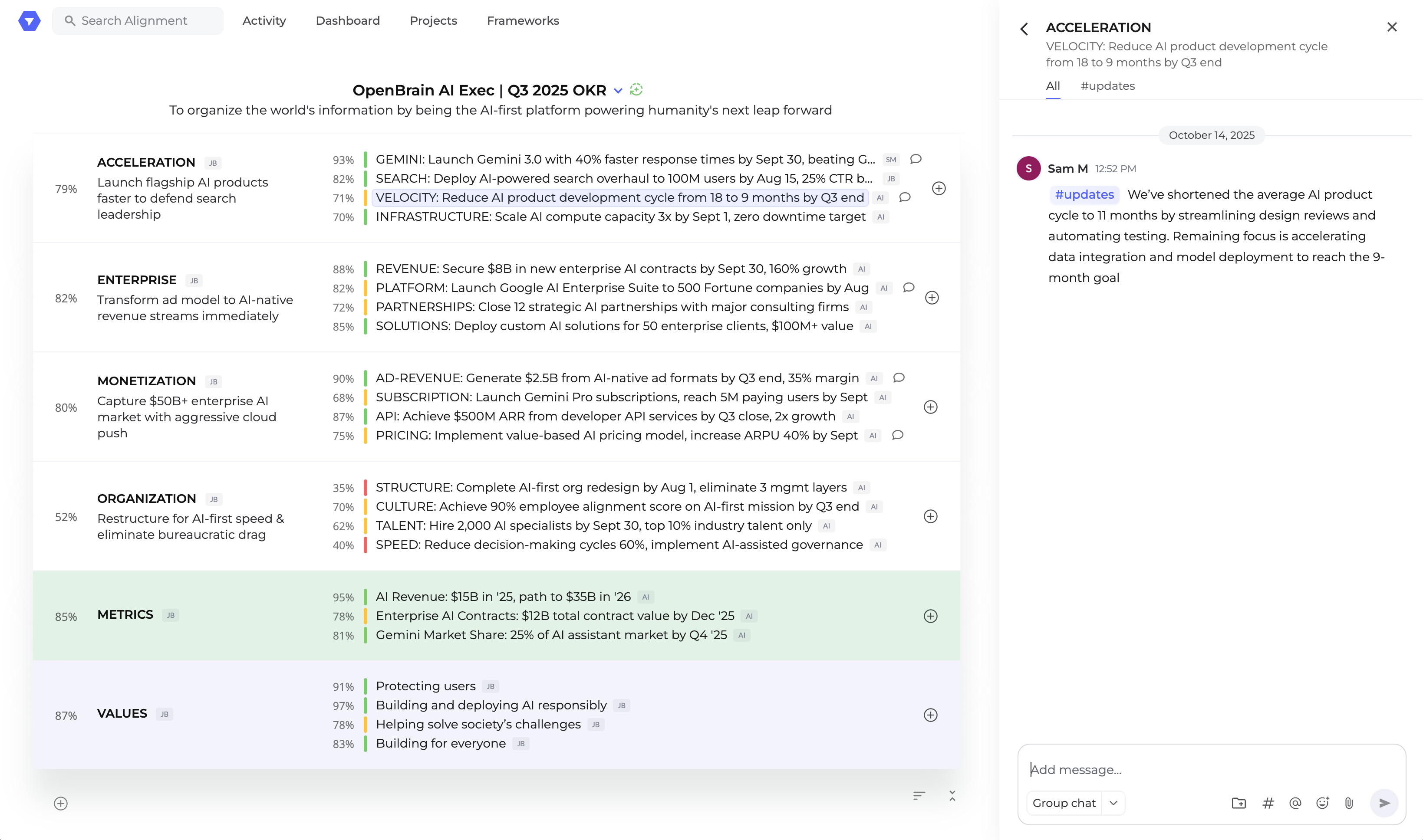Click the progress bar beside the VELOCITY objective
The height and width of the screenshot is (840, 1423).
(x=366, y=197)
